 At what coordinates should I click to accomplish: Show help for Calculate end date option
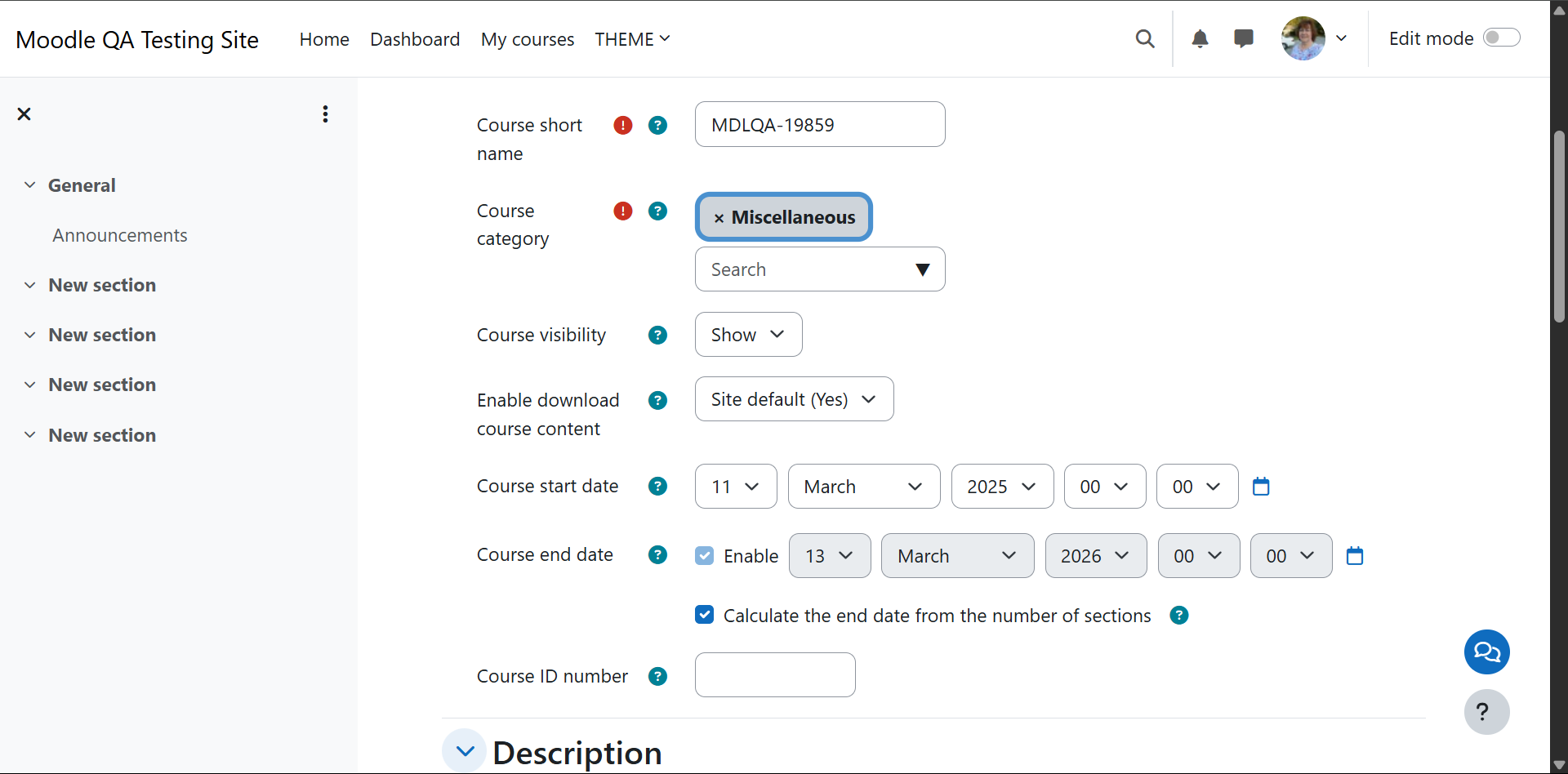coord(1179,615)
